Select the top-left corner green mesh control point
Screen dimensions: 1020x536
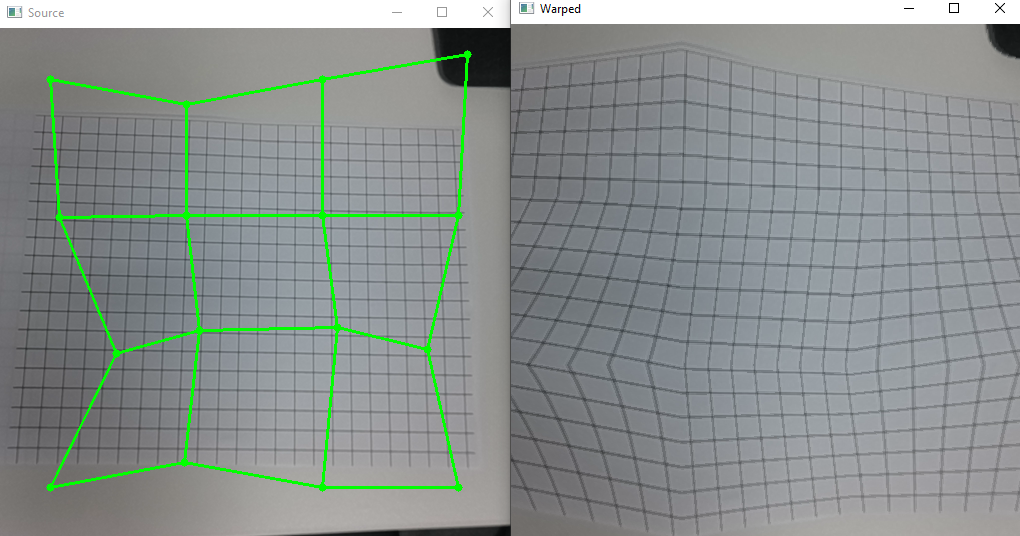point(50,79)
